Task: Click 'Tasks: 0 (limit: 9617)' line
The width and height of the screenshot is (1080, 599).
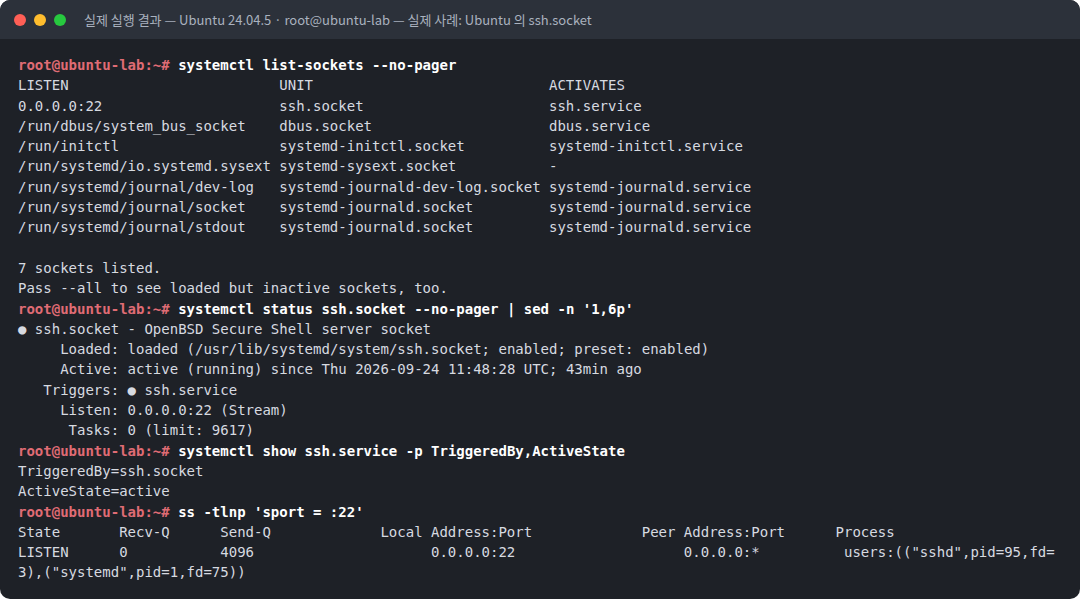Action: pos(161,430)
